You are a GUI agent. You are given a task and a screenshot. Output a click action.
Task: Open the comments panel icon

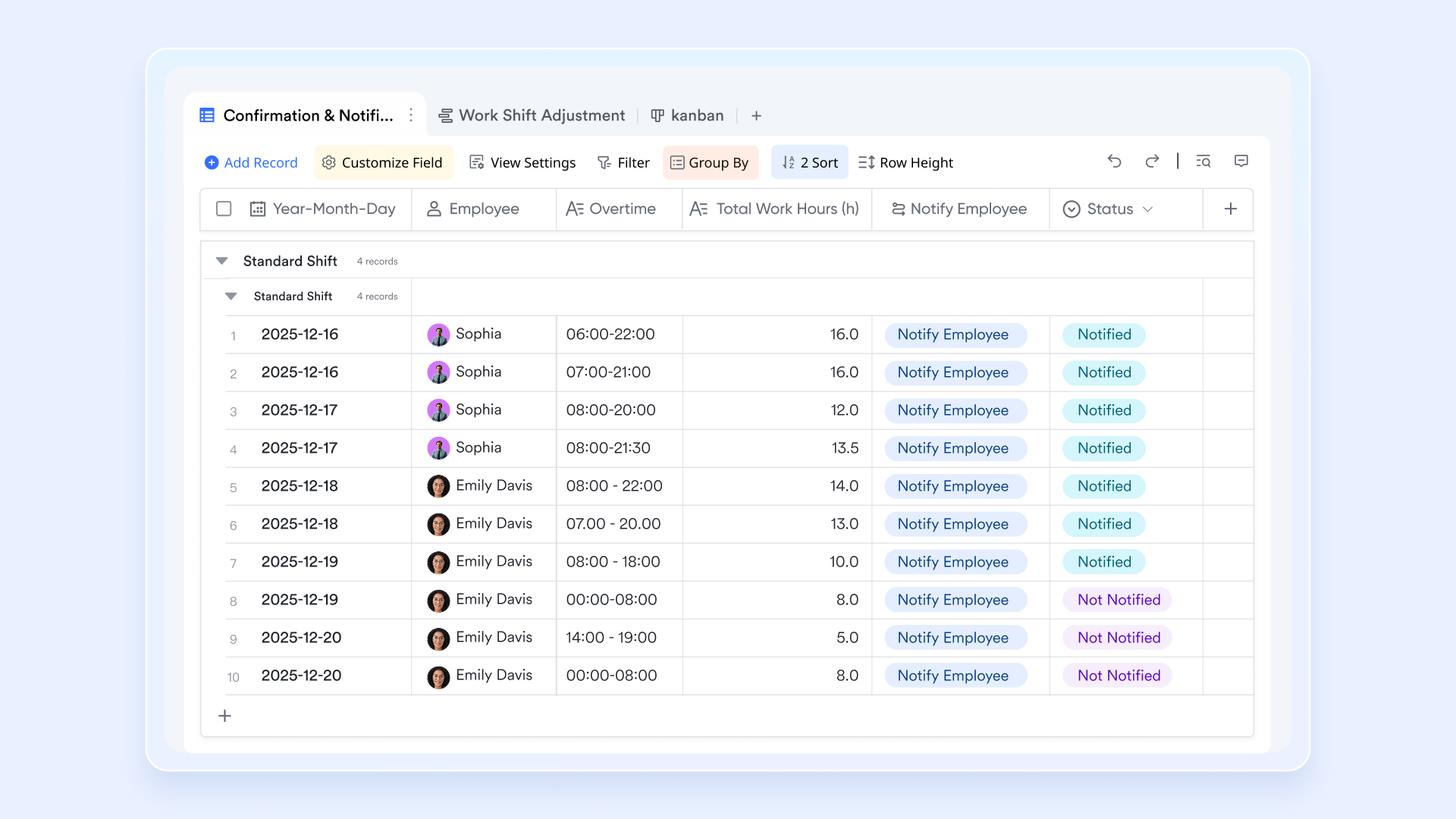[x=1241, y=162]
